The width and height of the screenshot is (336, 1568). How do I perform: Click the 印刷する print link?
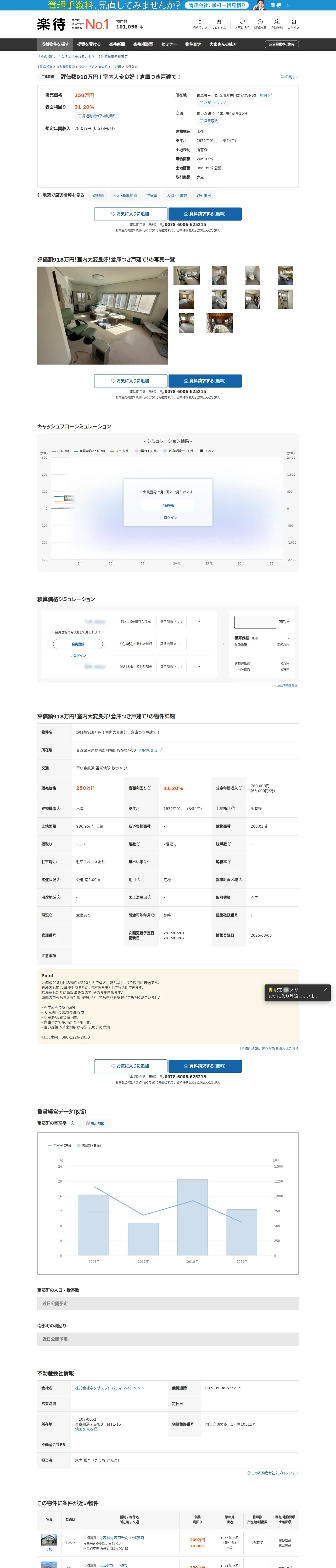290,77
